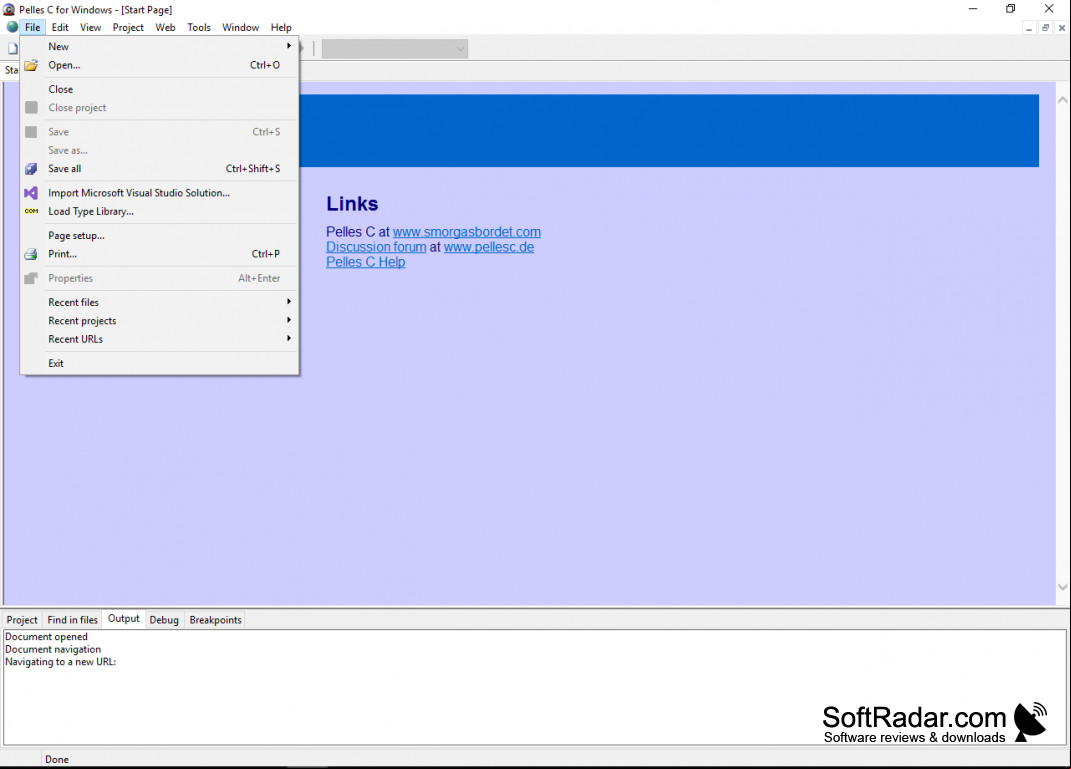Click the start page scroll up arrow

pos(1063,100)
